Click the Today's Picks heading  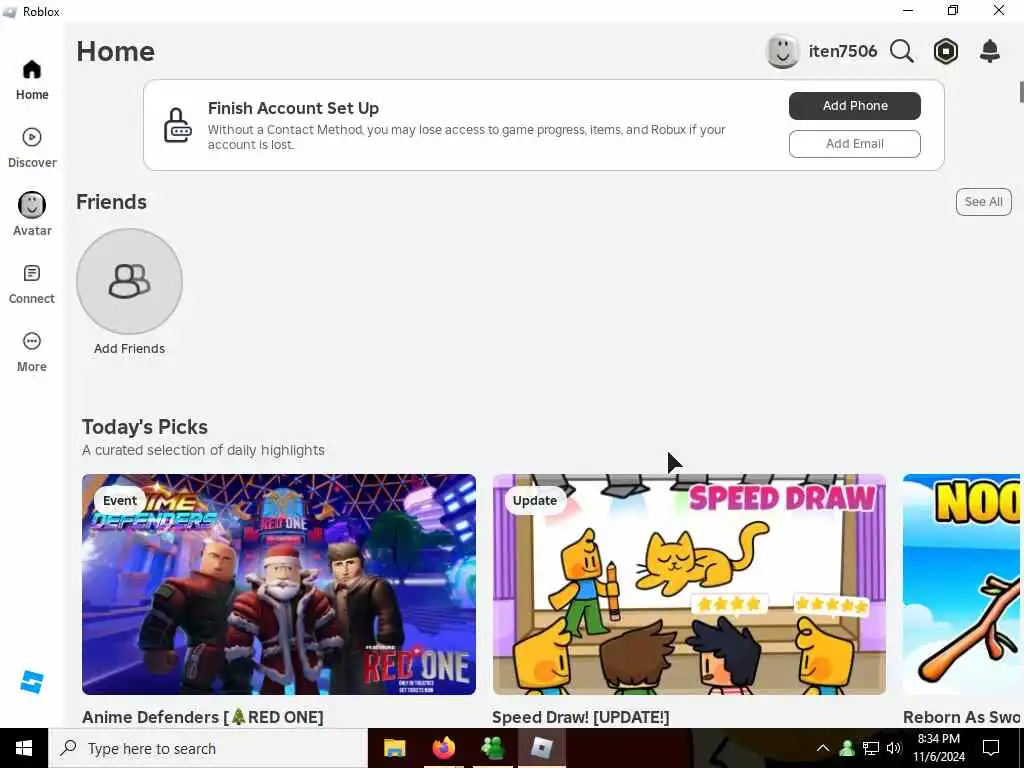(x=145, y=427)
